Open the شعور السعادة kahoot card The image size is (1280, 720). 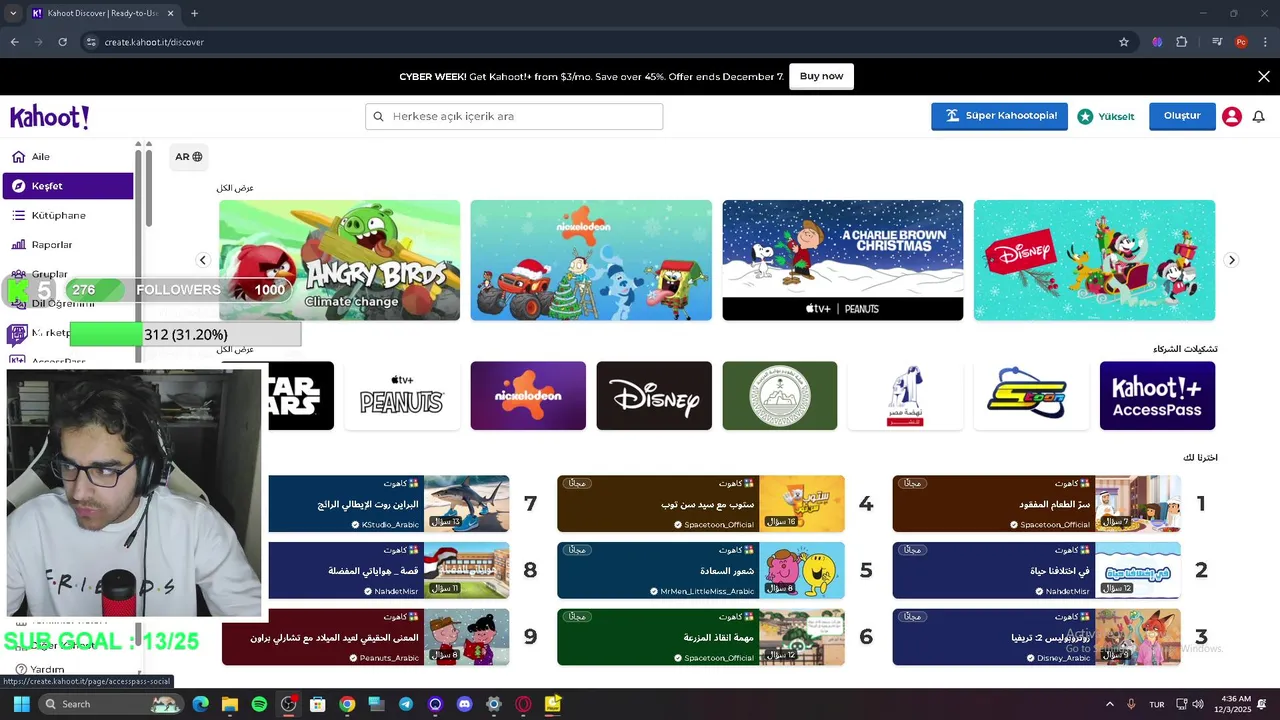click(x=701, y=571)
